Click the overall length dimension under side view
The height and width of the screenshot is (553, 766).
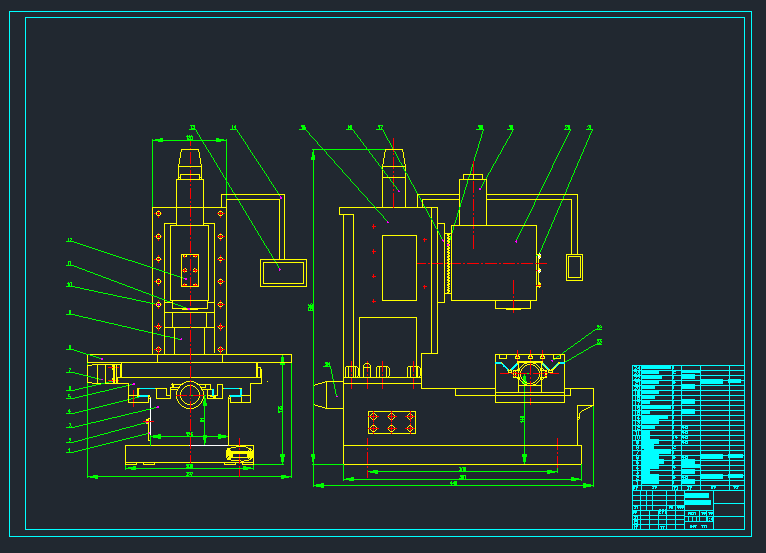point(453,485)
